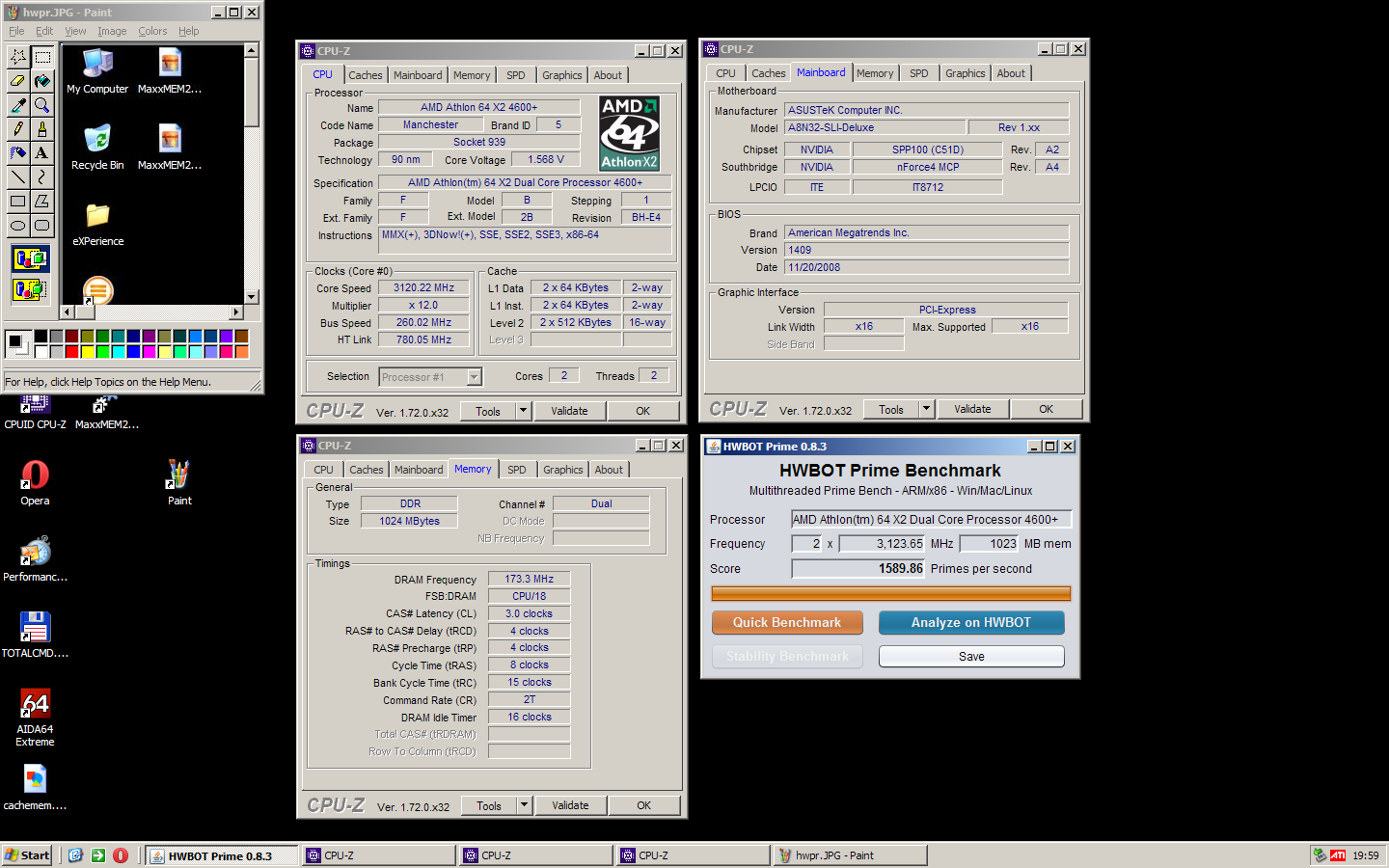
Task: Open the Processor #1 selection combo box
Action: [430, 377]
